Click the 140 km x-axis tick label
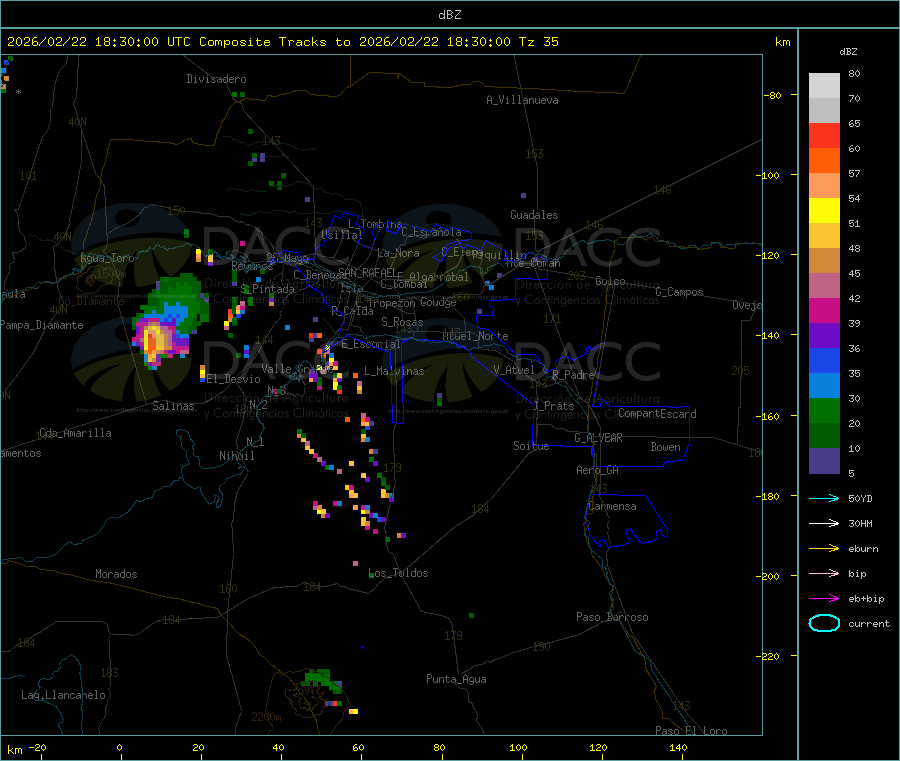 click(x=678, y=747)
